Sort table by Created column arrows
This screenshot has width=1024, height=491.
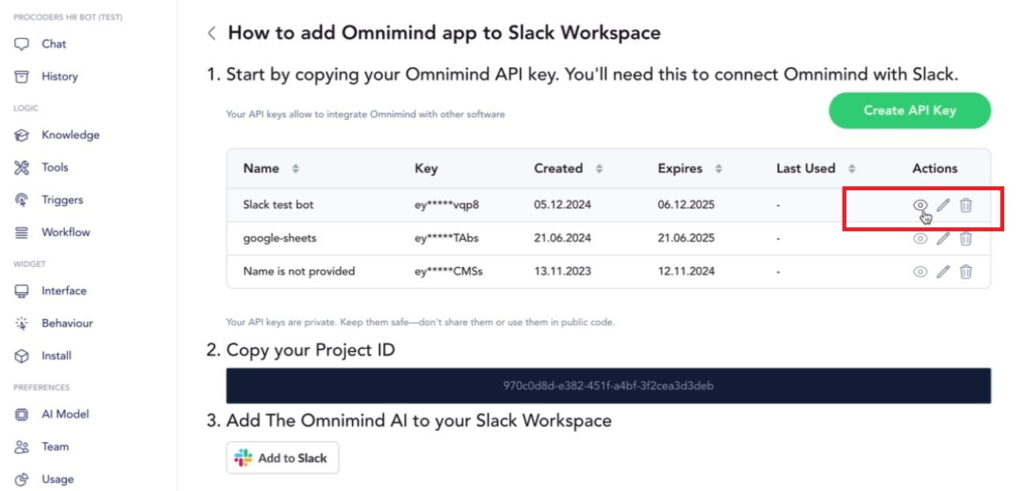[x=599, y=168]
